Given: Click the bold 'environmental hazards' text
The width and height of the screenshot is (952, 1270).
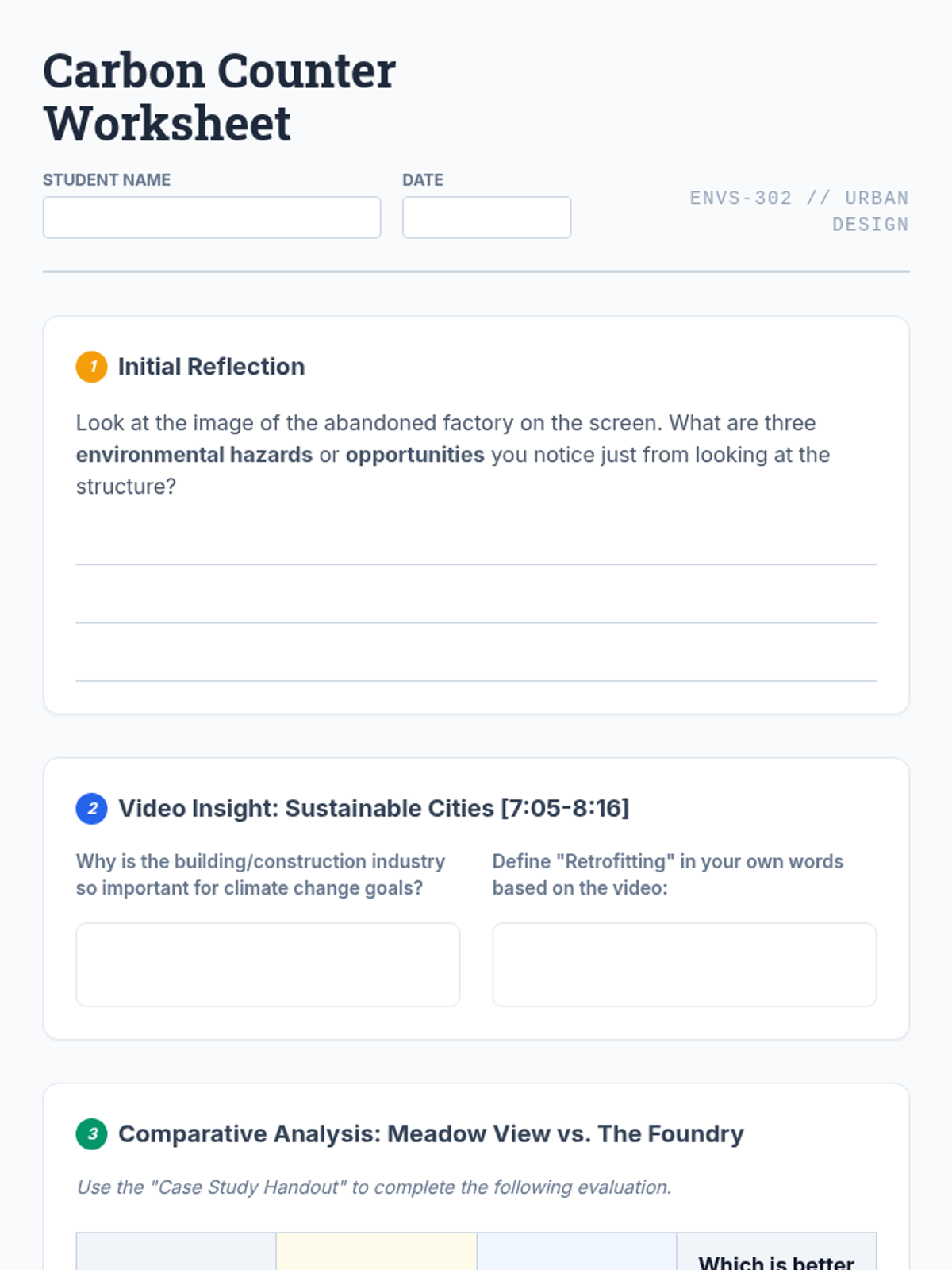Looking at the screenshot, I should 194,455.
